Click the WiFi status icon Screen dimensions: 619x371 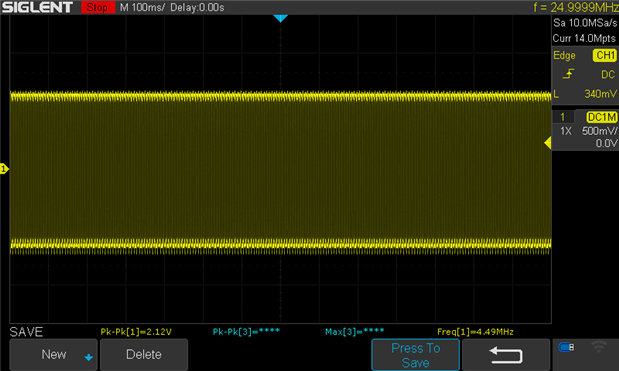[x=599, y=347]
